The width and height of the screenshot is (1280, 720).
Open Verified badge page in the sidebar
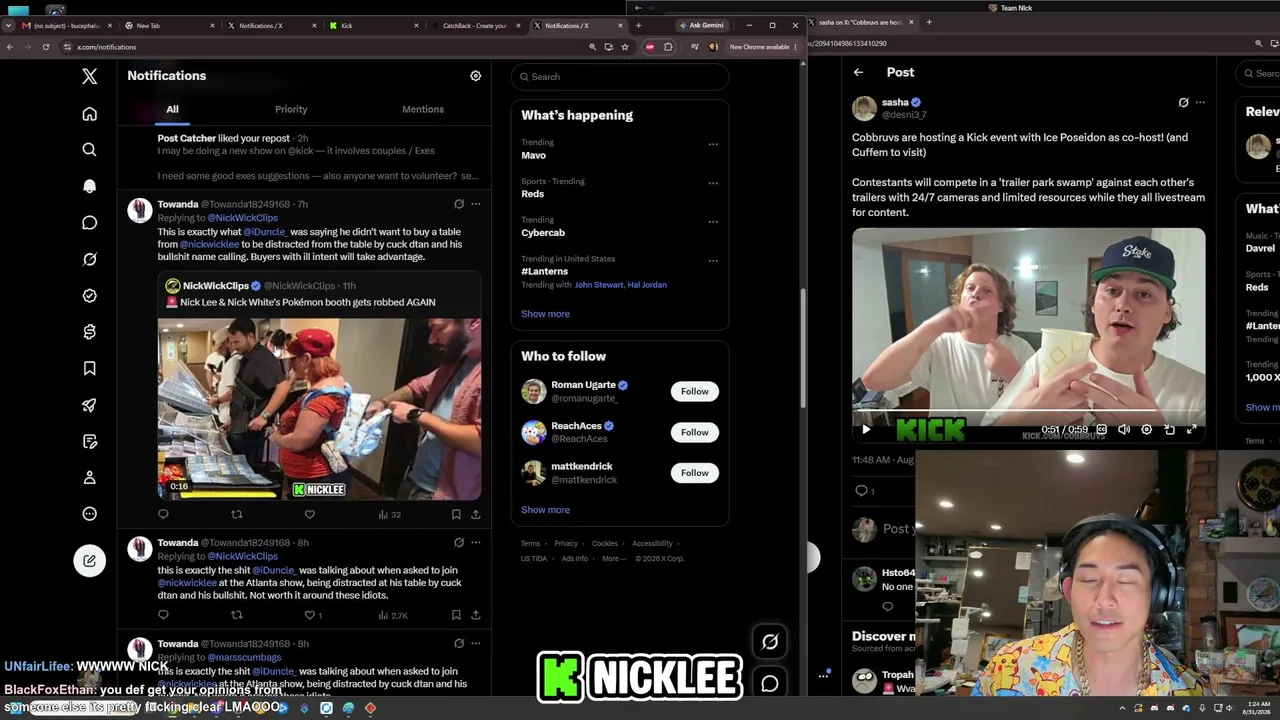pos(89,295)
